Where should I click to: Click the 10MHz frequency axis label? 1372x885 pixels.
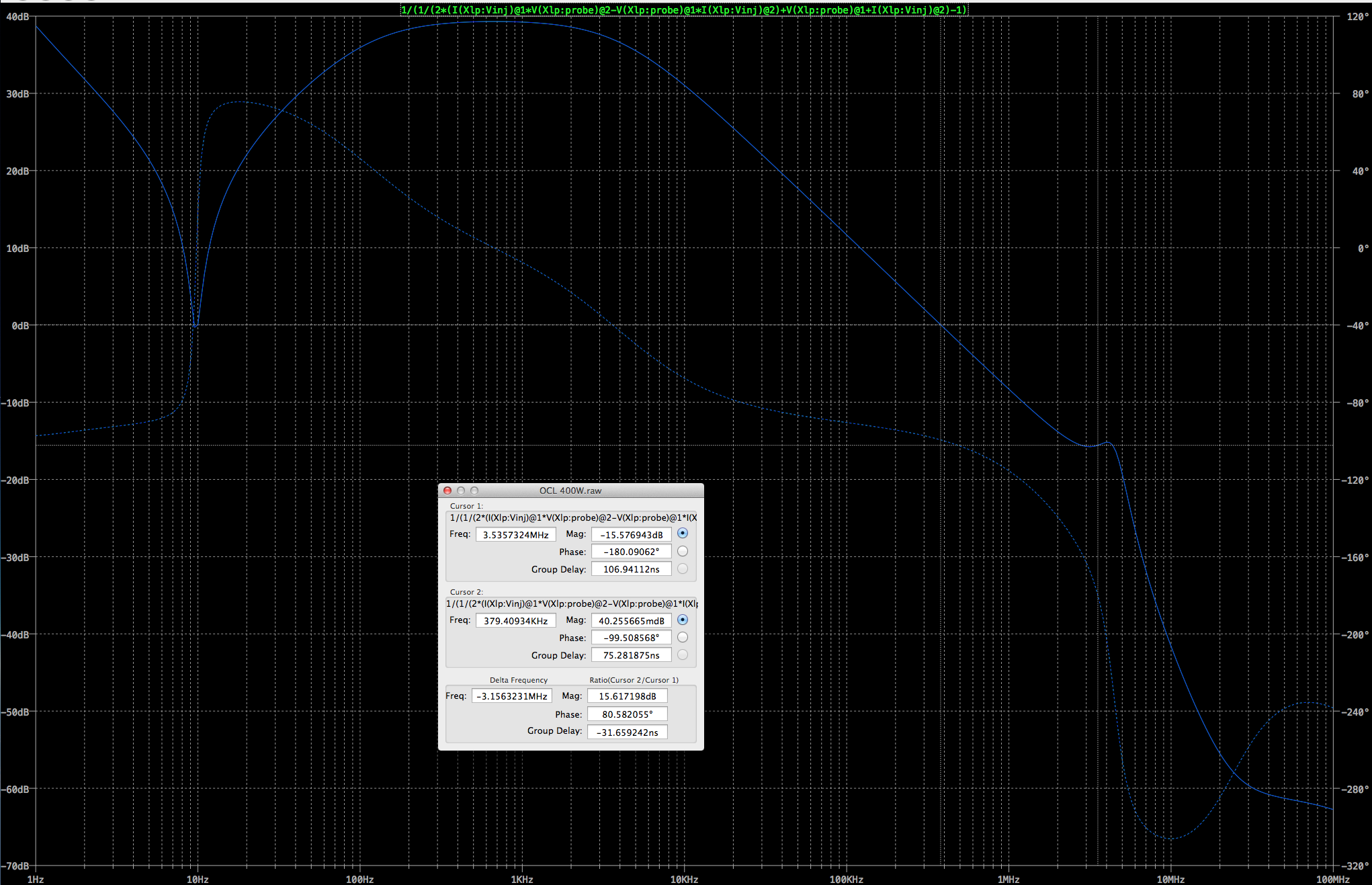1170,879
